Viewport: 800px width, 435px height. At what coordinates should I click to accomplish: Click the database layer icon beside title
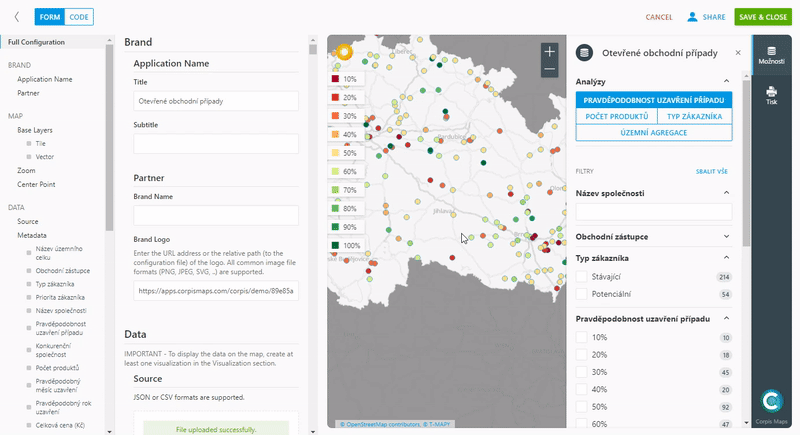[584, 53]
